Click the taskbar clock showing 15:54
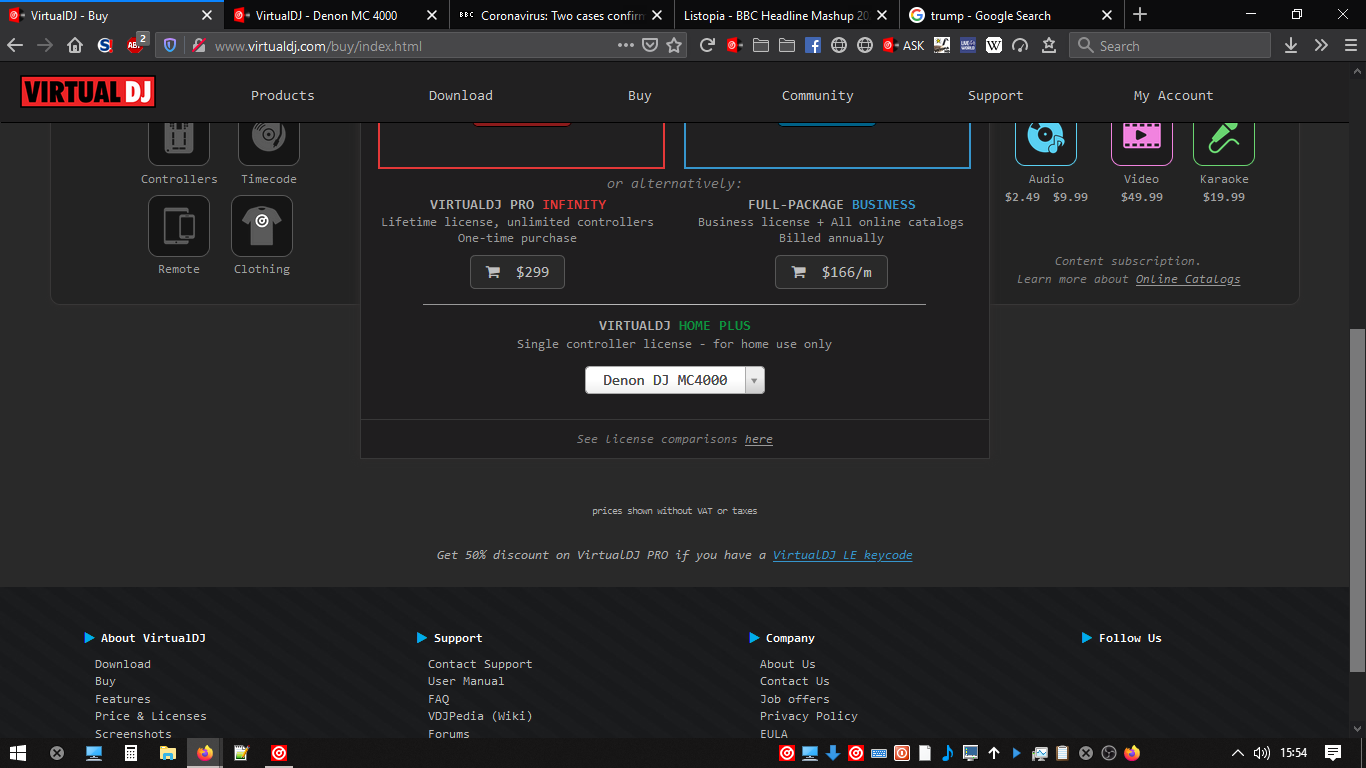 point(1294,753)
